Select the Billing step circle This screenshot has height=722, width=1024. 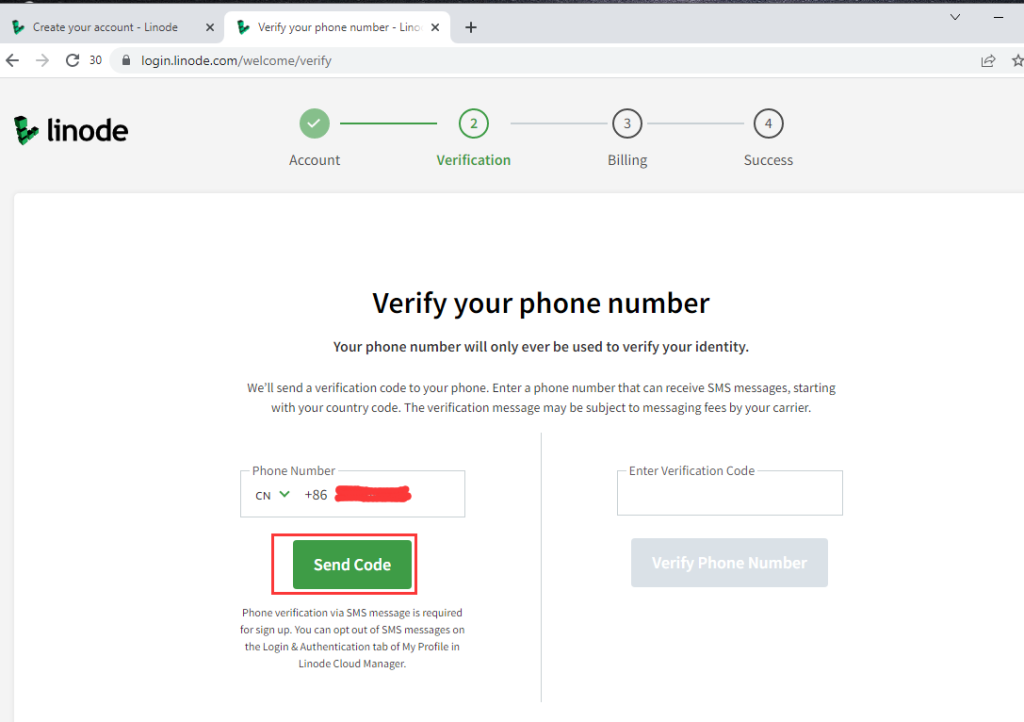(627, 123)
